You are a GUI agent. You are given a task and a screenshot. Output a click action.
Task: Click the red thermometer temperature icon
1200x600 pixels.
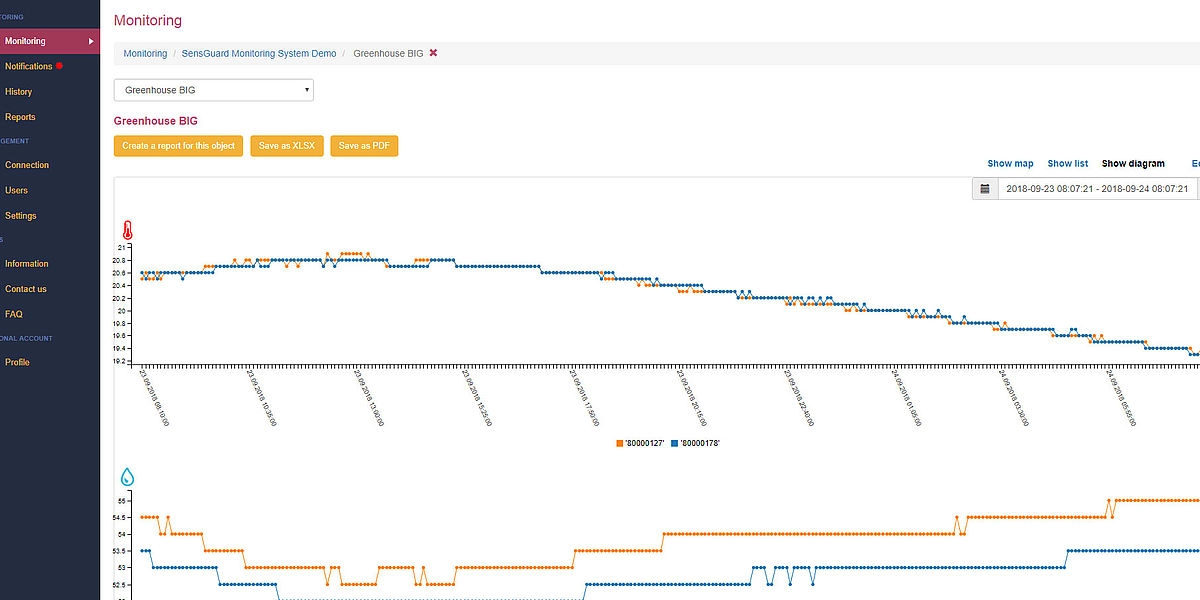(127, 229)
